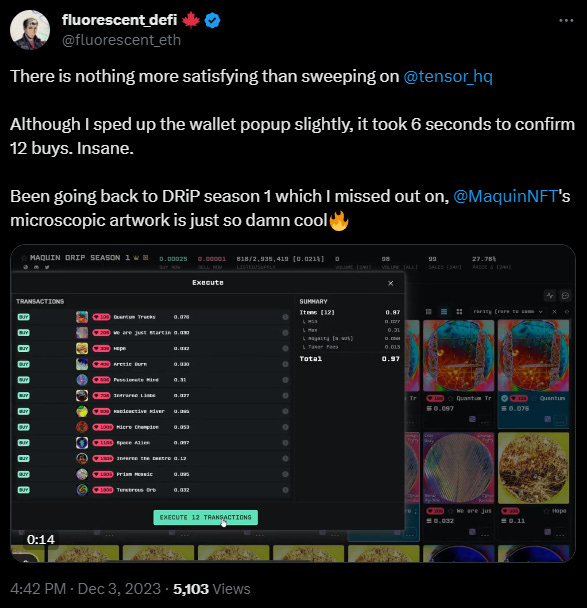
Task: Close the Execute dialog with the X
Action: 390,283
